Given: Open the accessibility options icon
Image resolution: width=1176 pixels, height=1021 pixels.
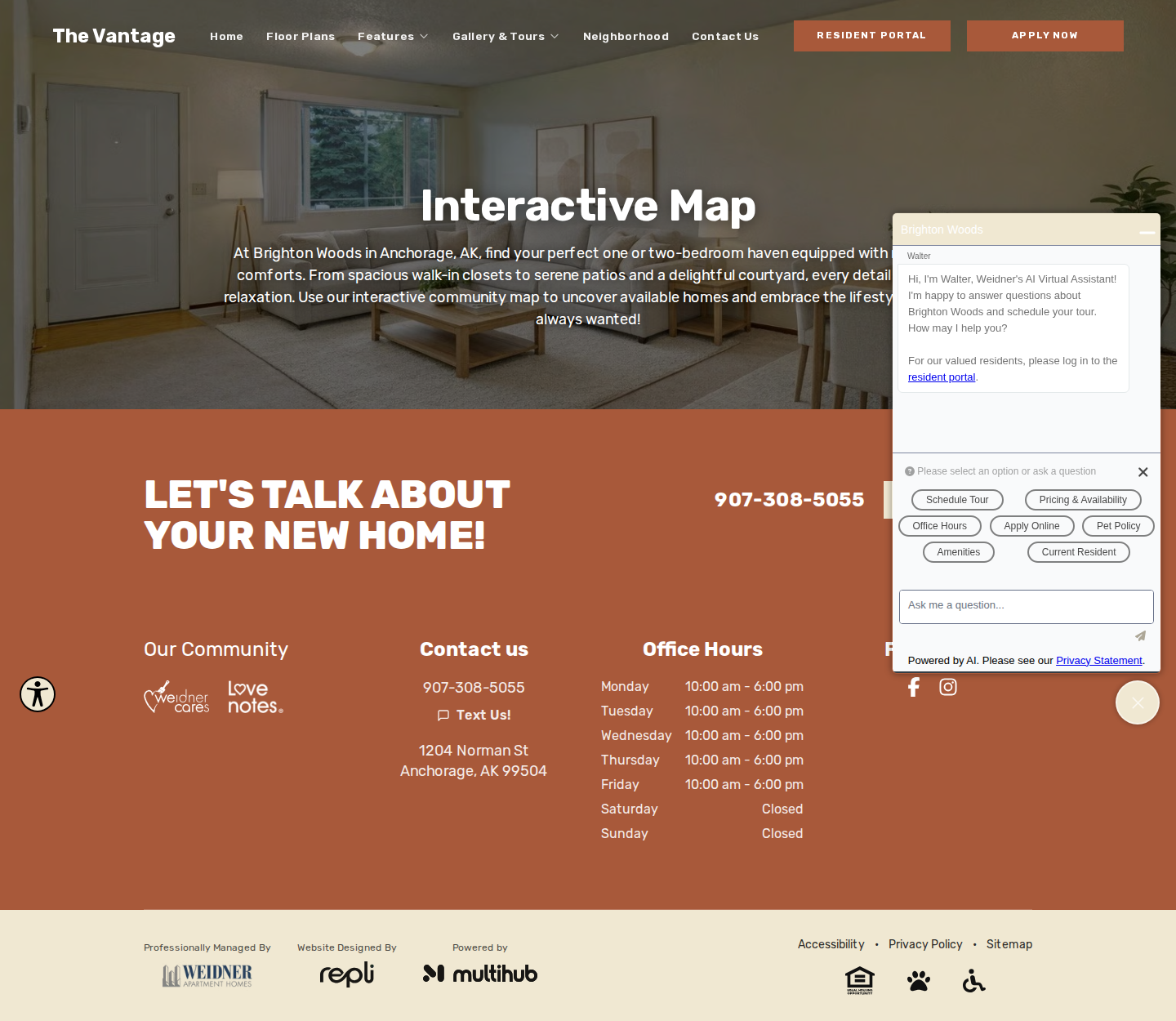Looking at the screenshot, I should [x=38, y=694].
